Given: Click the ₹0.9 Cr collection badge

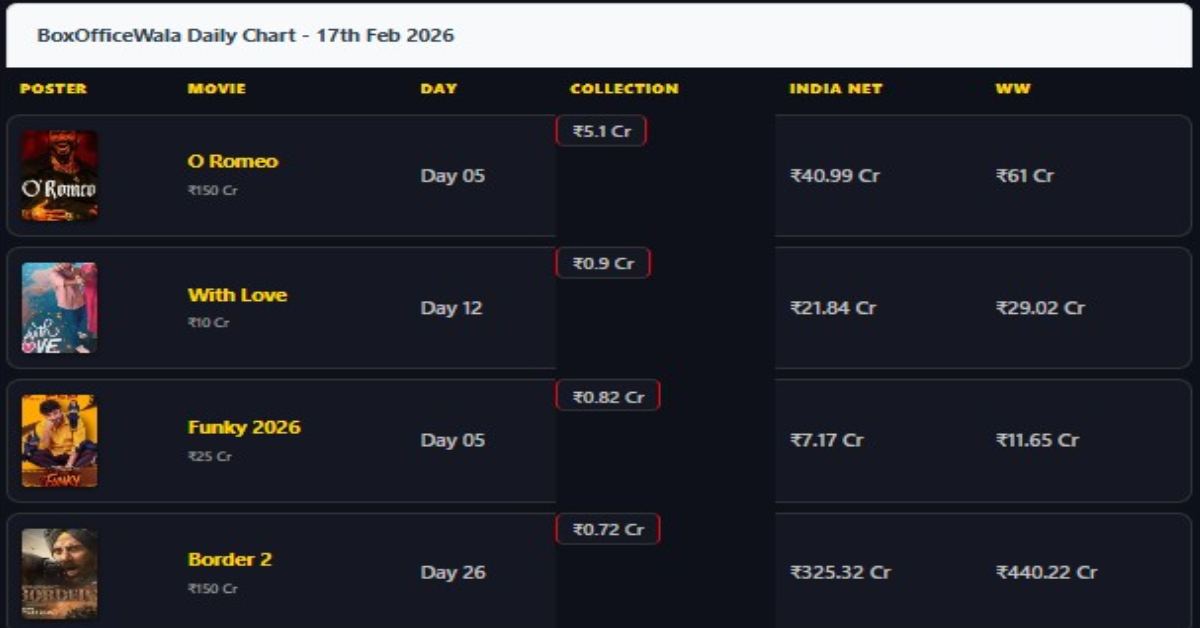Looking at the screenshot, I should [x=602, y=262].
